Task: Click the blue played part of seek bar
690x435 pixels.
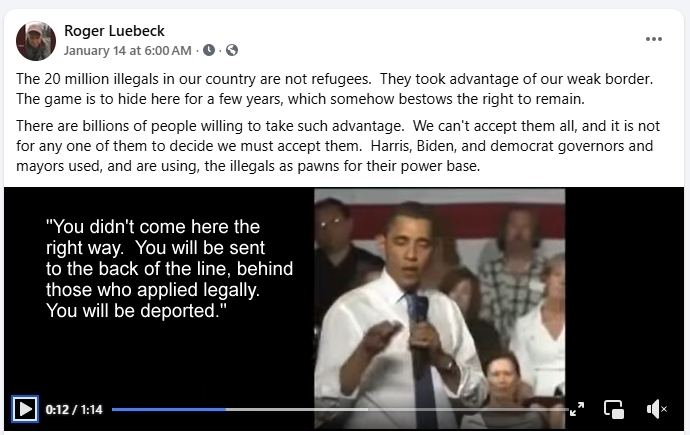Action: pyautogui.click(x=169, y=409)
